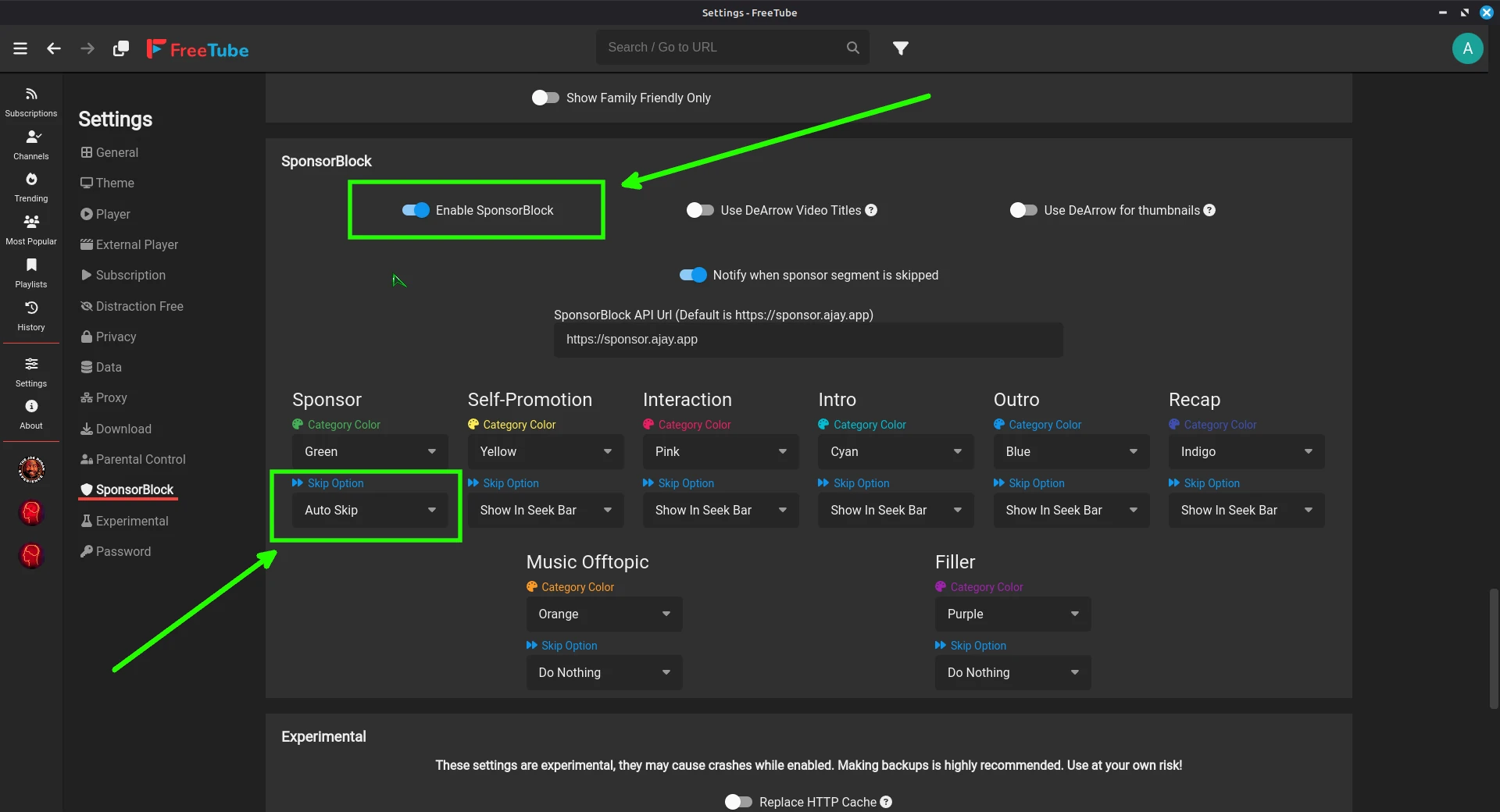Click the page vertical scrollbar
The image size is (1500, 812).
coord(1494,648)
